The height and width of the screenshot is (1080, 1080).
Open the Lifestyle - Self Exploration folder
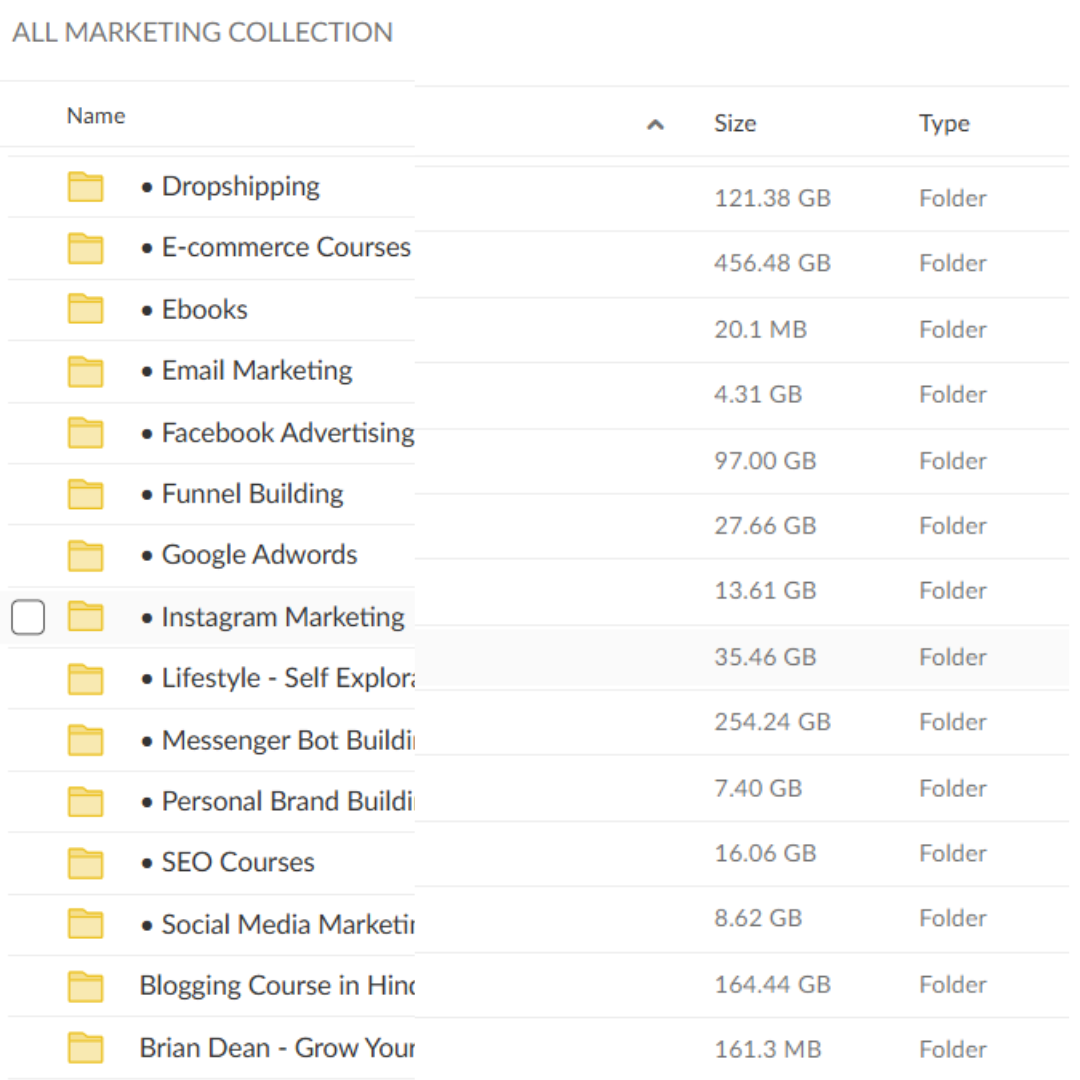[270, 678]
